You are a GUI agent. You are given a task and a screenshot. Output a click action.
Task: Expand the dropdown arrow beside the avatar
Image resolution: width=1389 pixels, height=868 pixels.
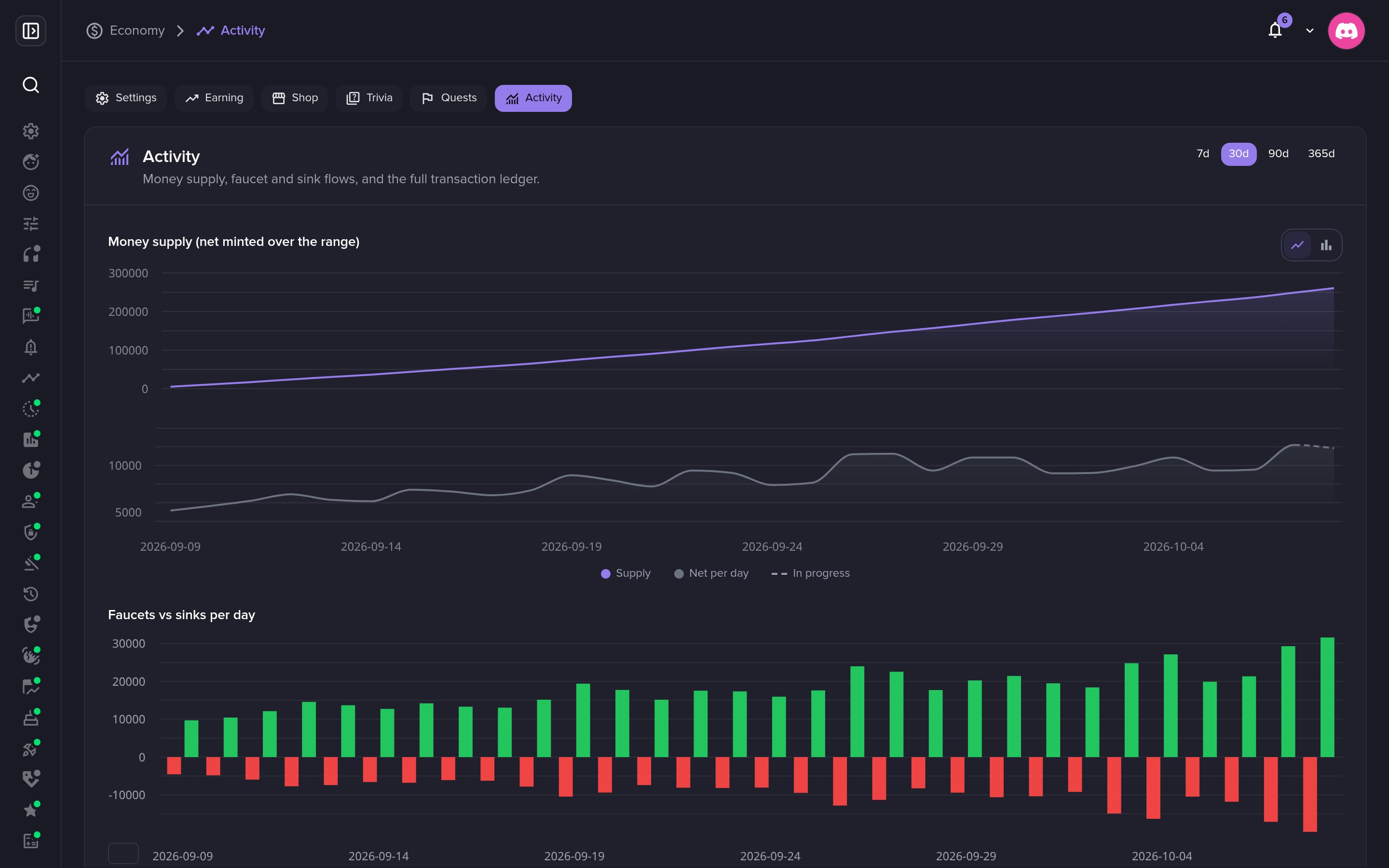point(1310,30)
